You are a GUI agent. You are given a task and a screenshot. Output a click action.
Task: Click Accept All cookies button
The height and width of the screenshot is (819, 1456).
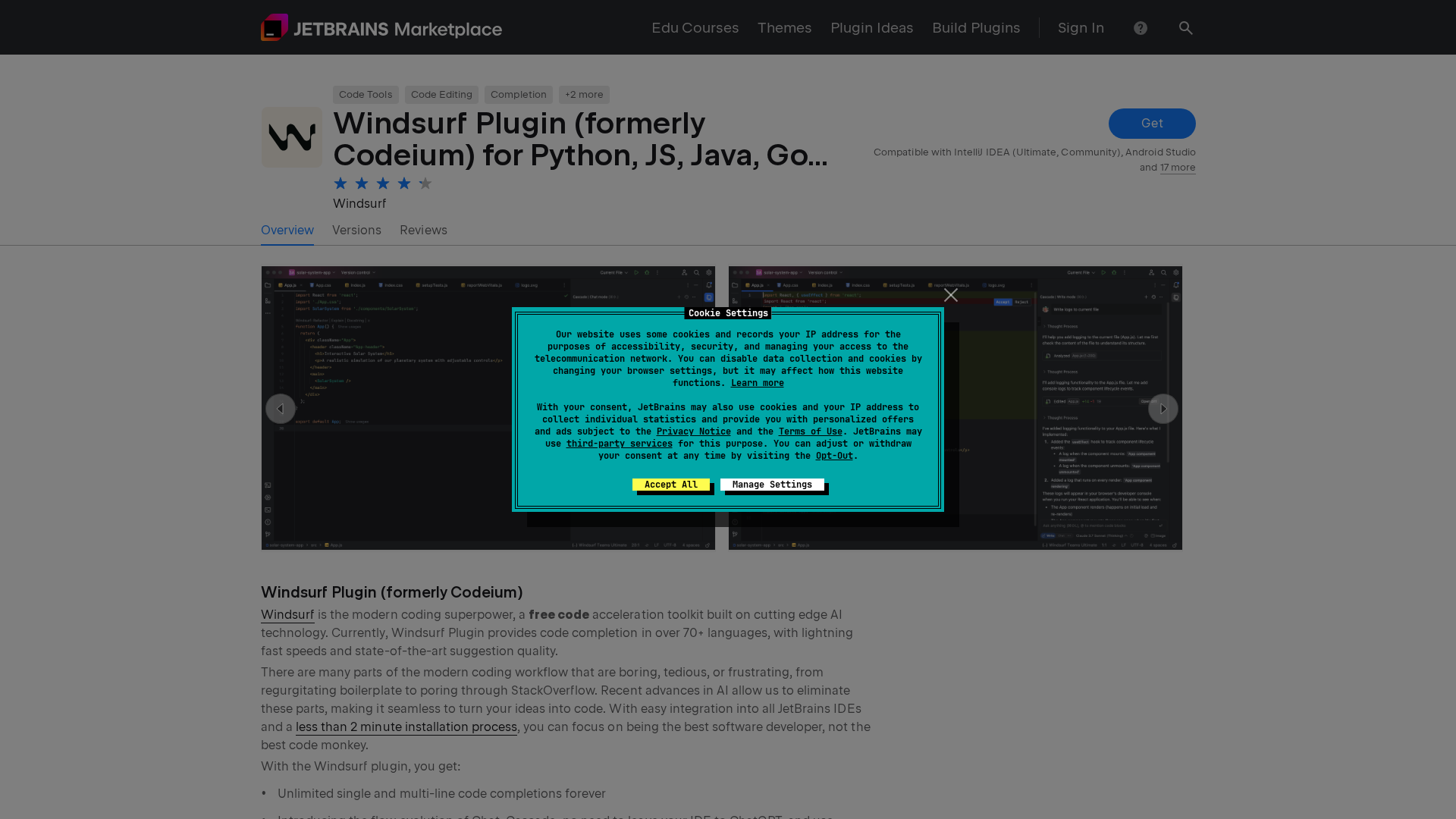coord(670,485)
